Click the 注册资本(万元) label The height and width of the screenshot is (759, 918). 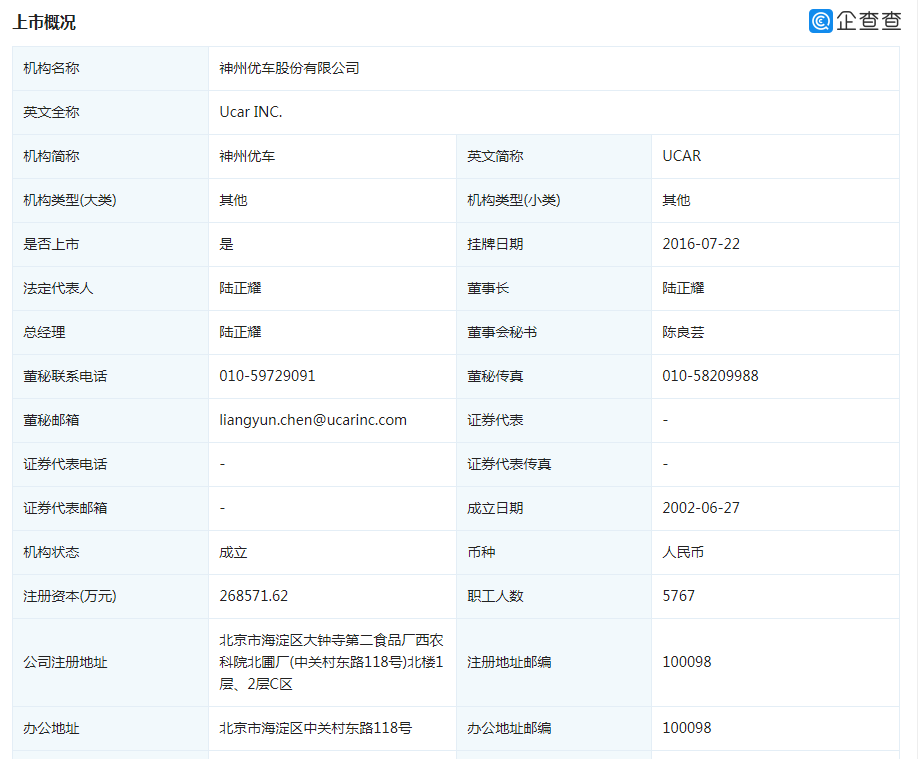click(x=70, y=596)
